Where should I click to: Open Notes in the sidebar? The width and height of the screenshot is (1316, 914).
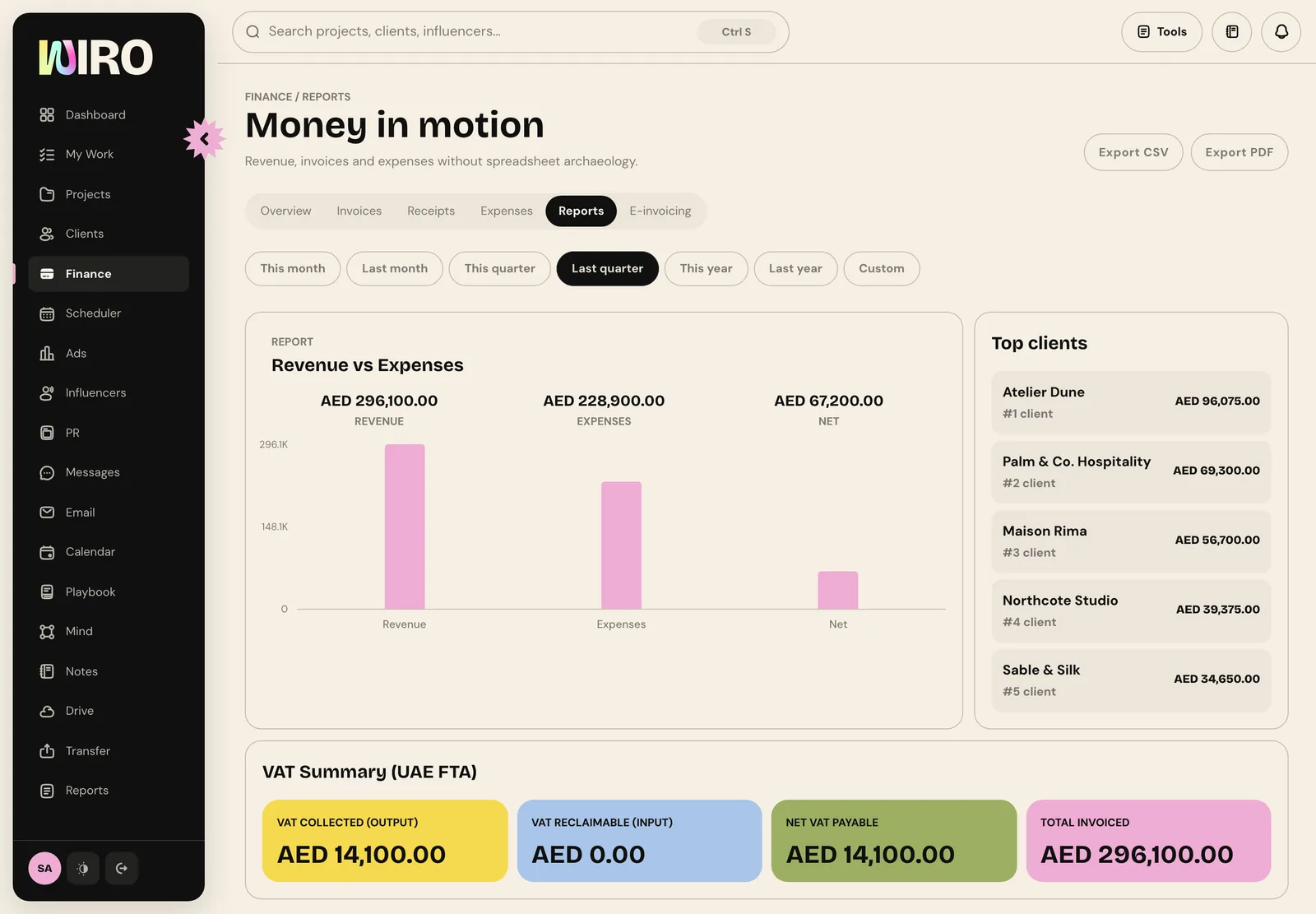click(109, 671)
